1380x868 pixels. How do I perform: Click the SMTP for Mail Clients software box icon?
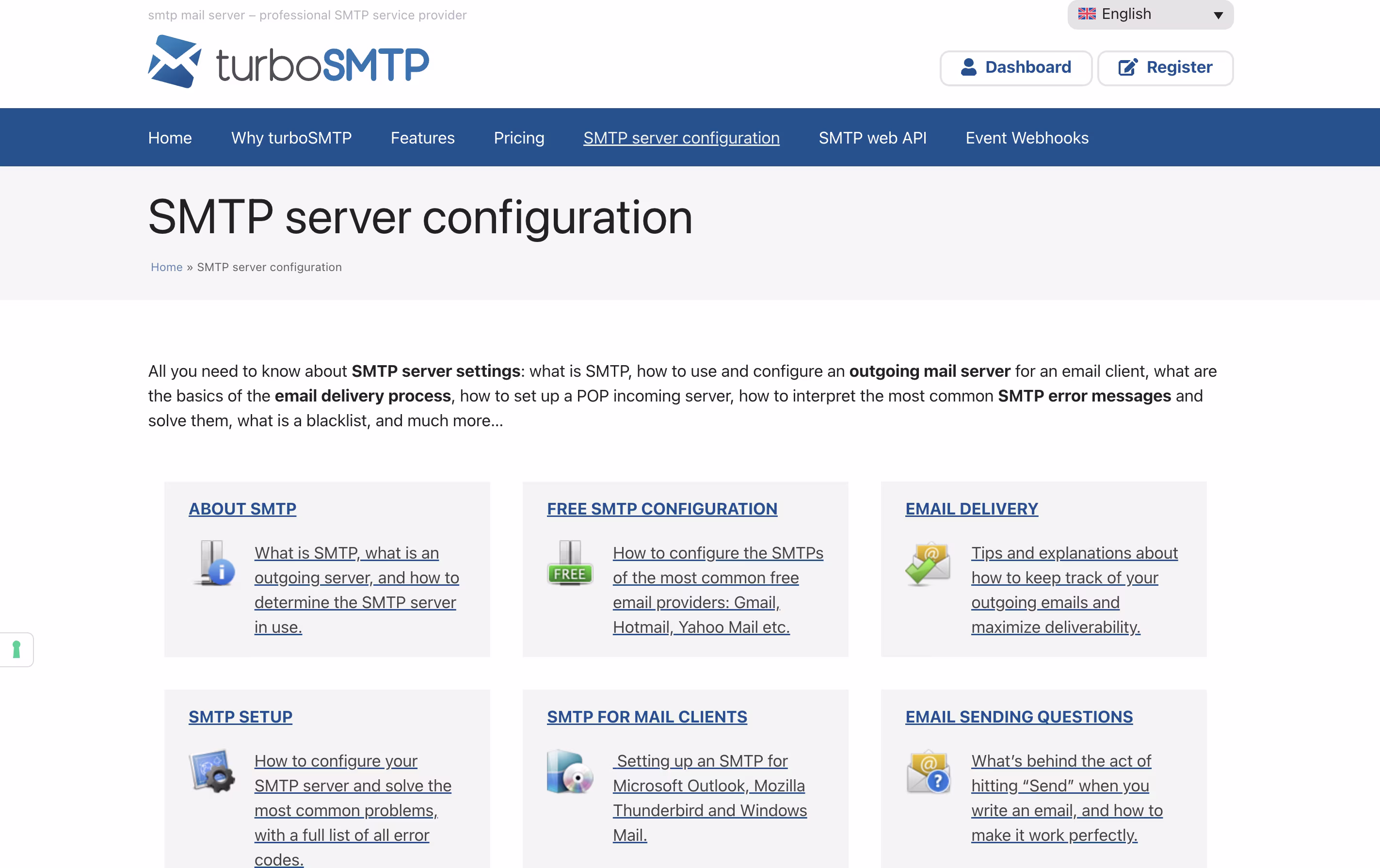click(x=570, y=772)
